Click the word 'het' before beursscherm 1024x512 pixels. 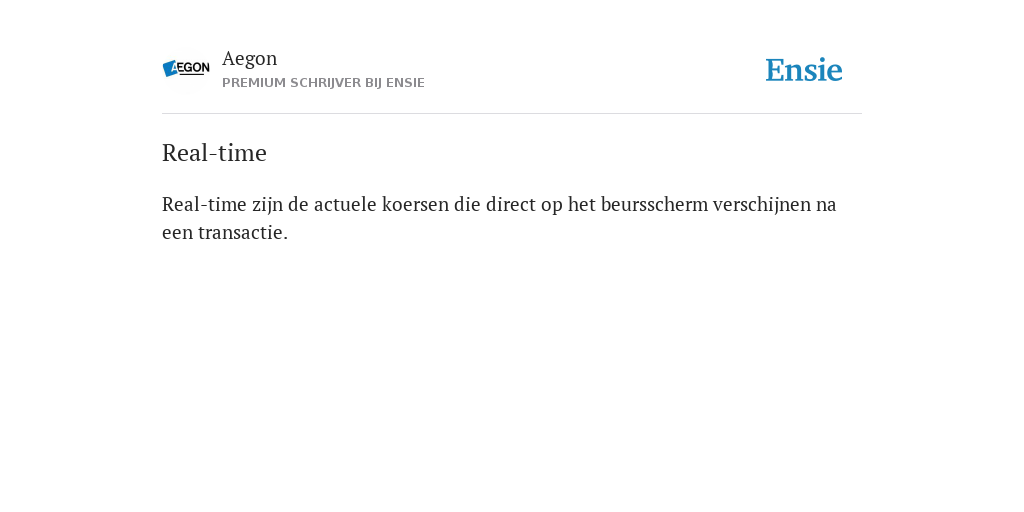tap(581, 204)
